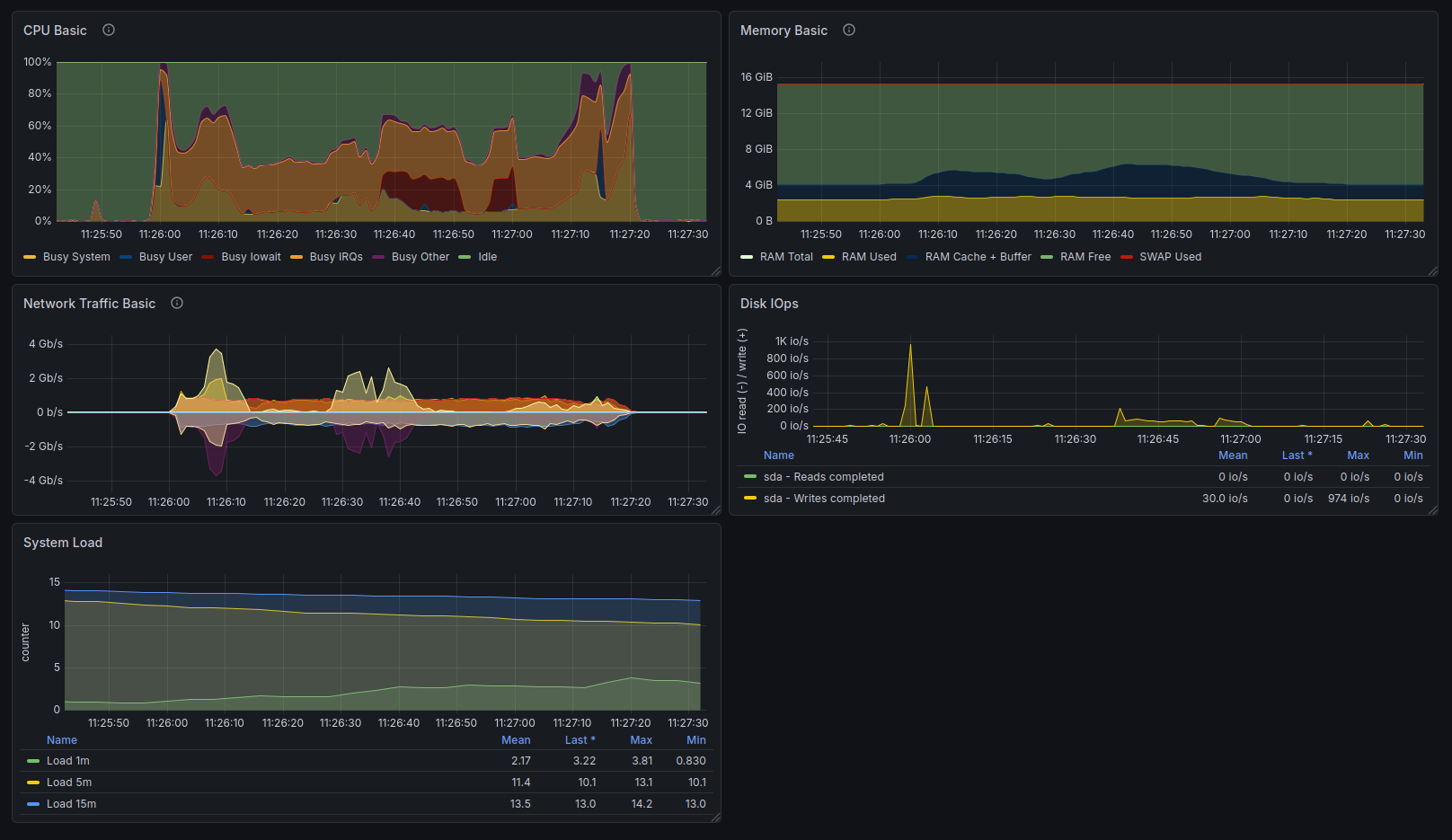Open the Disk IOps panel title menu

pyautogui.click(x=769, y=304)
